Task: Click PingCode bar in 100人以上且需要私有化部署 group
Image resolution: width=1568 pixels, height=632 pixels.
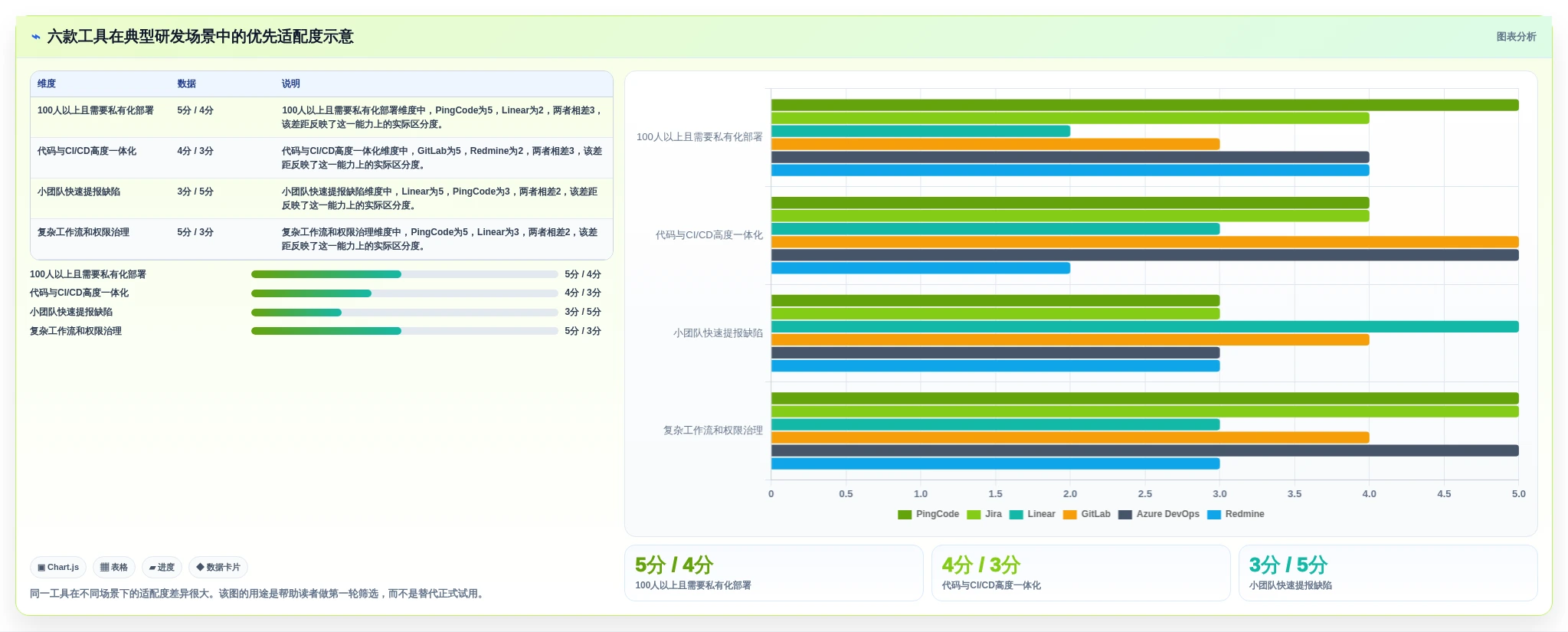Action: [x=1144, y=105]
